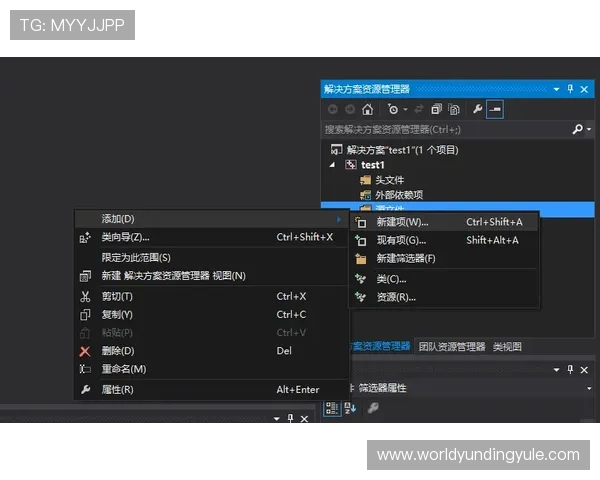Viewport: 600px width, 480px height.
Task: Sort properties alphabetically with the A-Z icon
Action: [351, 408]
